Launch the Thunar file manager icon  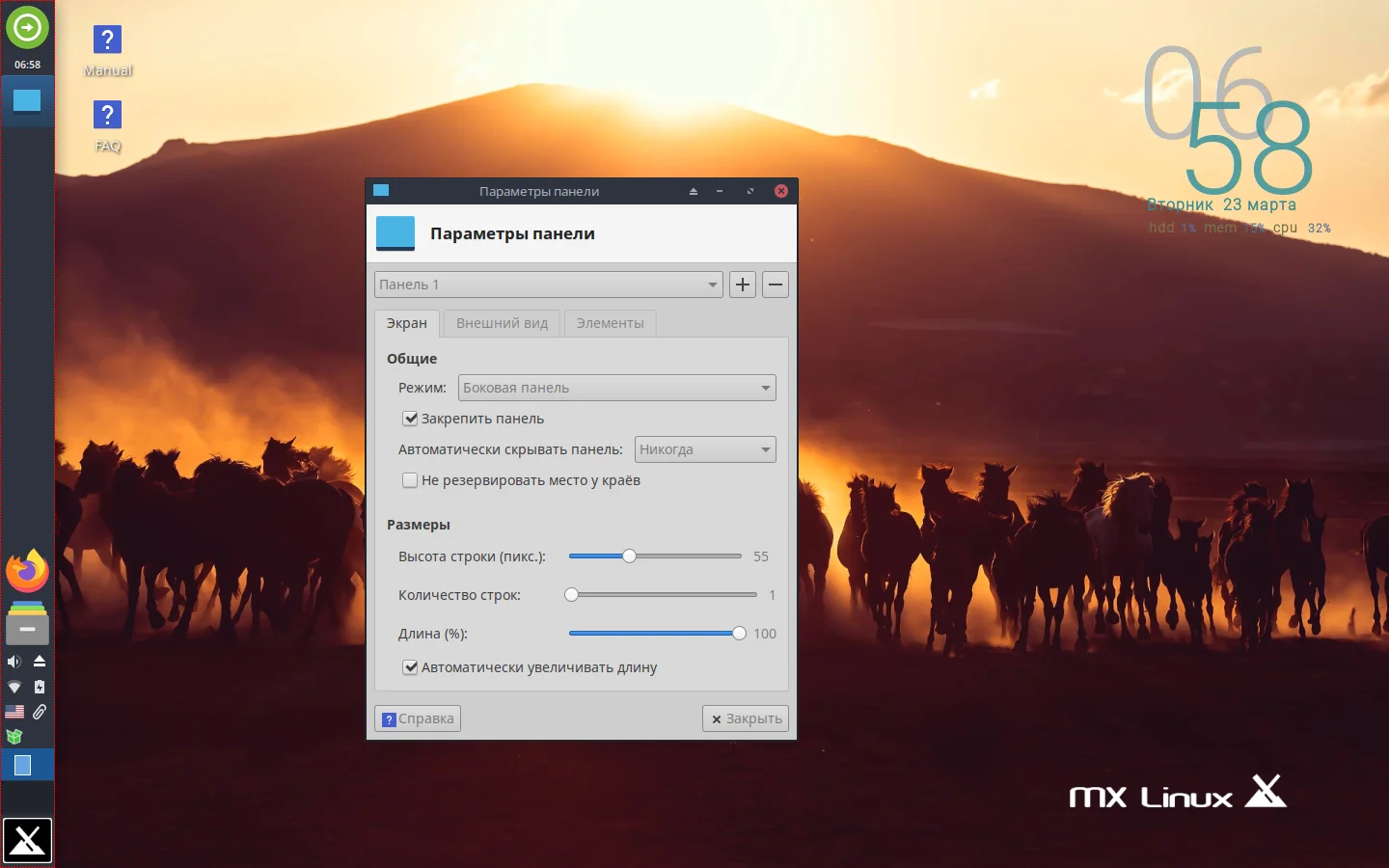coord(27,626)
